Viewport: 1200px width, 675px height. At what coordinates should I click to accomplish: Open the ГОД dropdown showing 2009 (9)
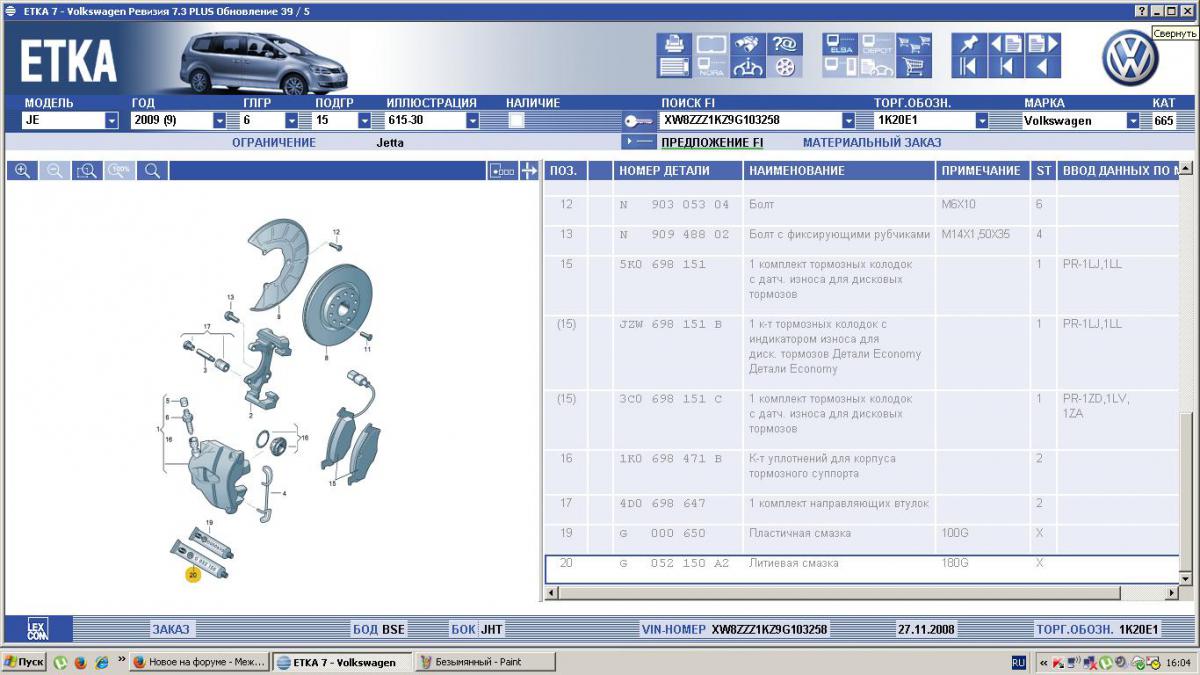(220, 120)
